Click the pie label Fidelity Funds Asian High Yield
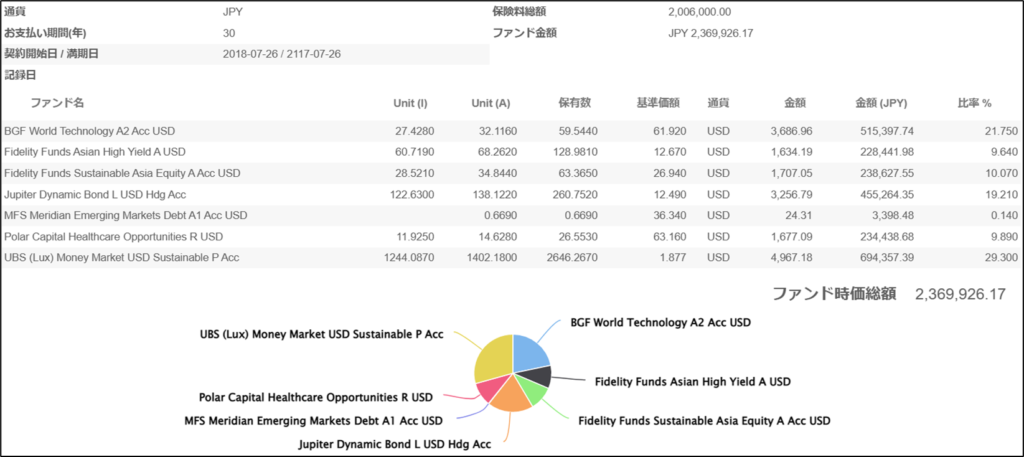The width and height of the screenshot is (1024, 457). pos(693,381)
